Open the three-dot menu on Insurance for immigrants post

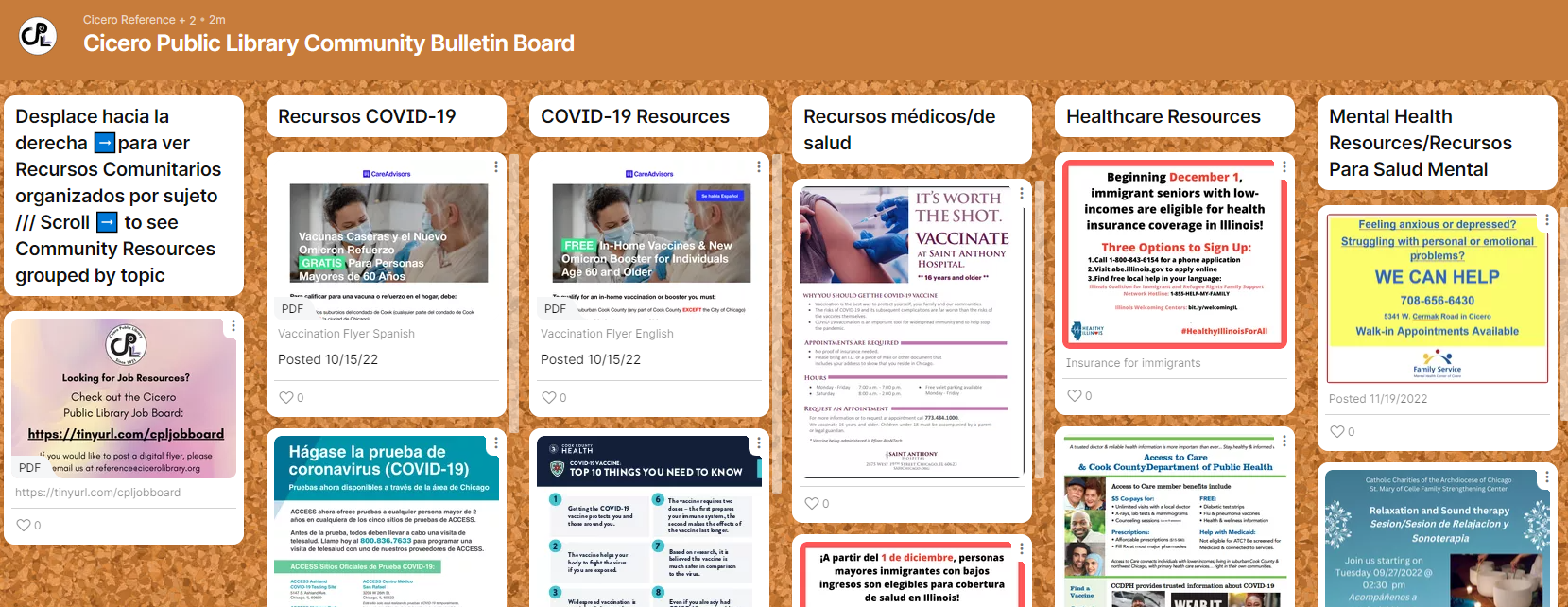click(1284, 166)
